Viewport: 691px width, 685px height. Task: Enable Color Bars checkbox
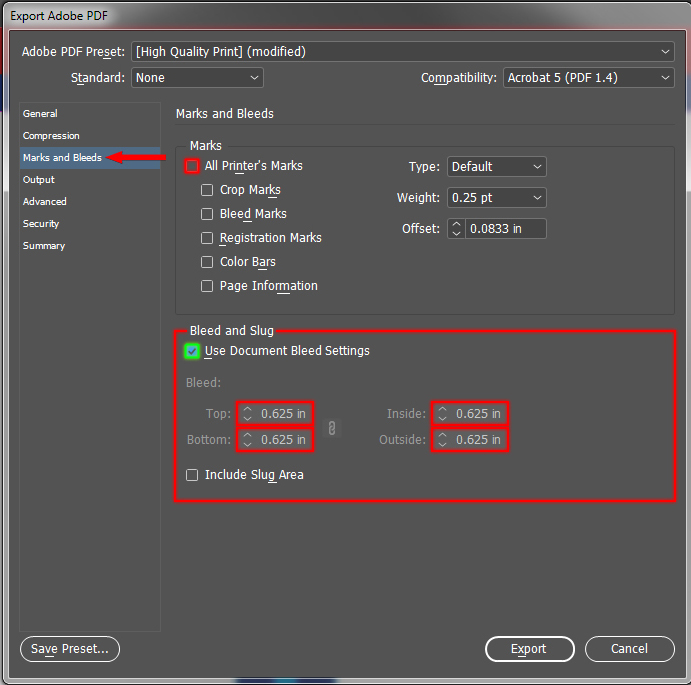point(207,262)
